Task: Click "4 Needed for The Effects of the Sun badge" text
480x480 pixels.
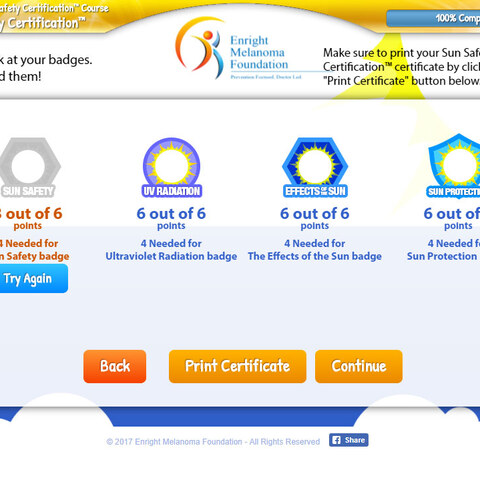Action: [x=315, y=250]
